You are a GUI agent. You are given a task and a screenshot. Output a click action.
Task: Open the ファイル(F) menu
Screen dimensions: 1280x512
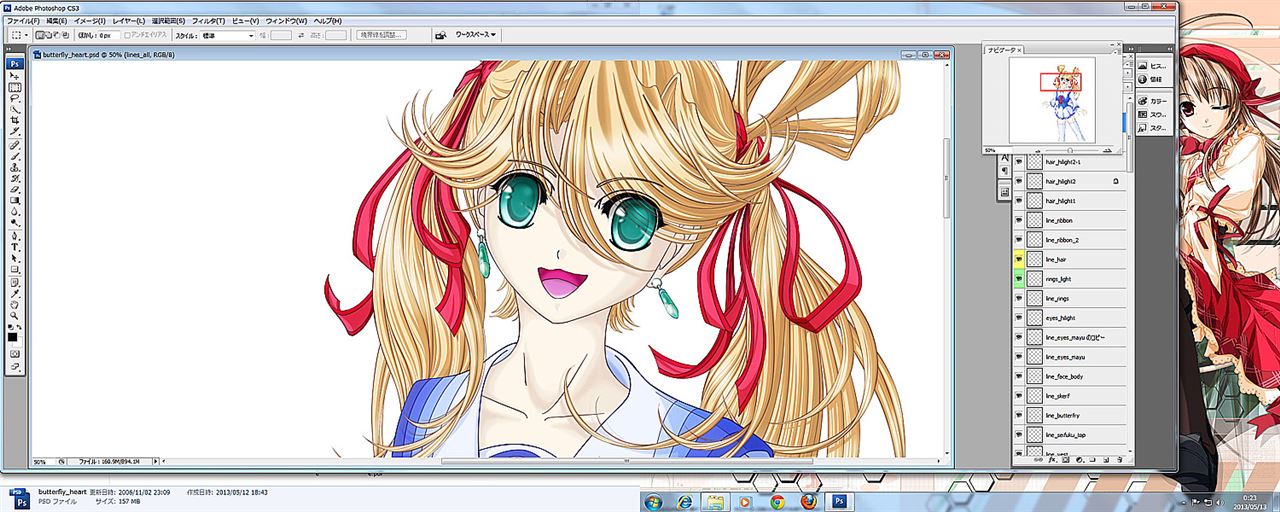coord(23,20)
